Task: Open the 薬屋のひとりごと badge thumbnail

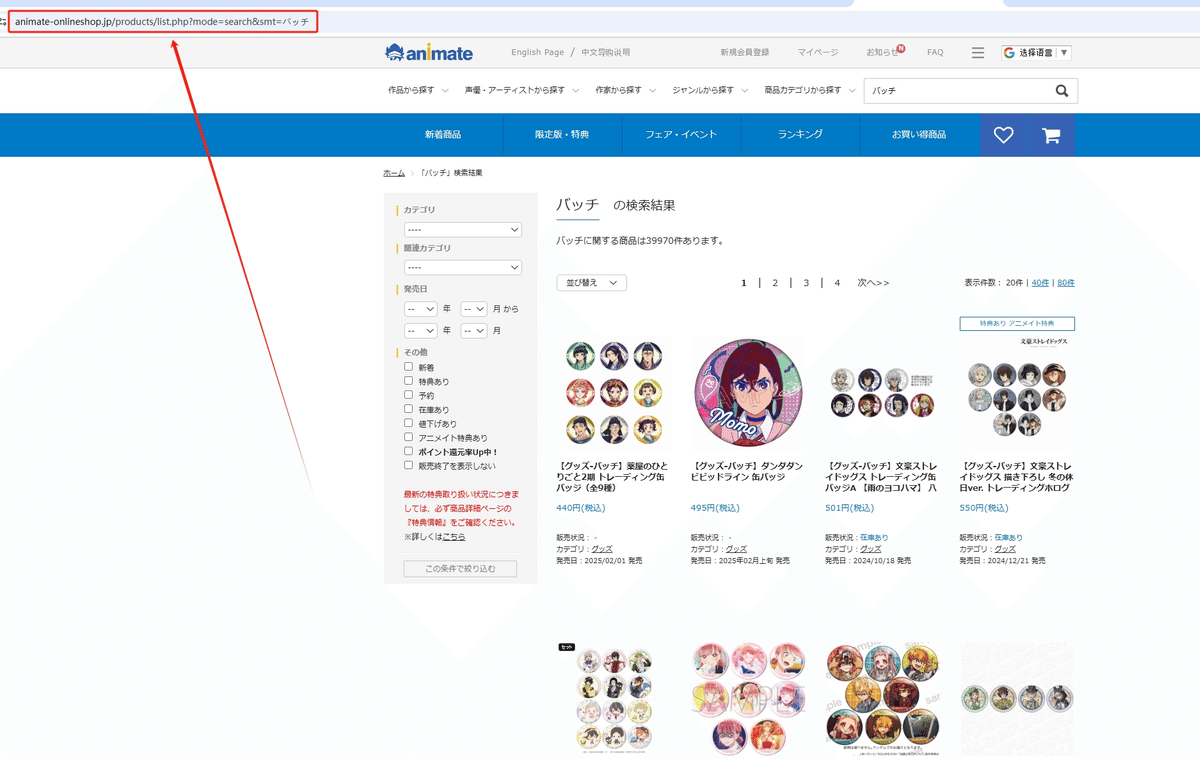Action: click(614, 392)
